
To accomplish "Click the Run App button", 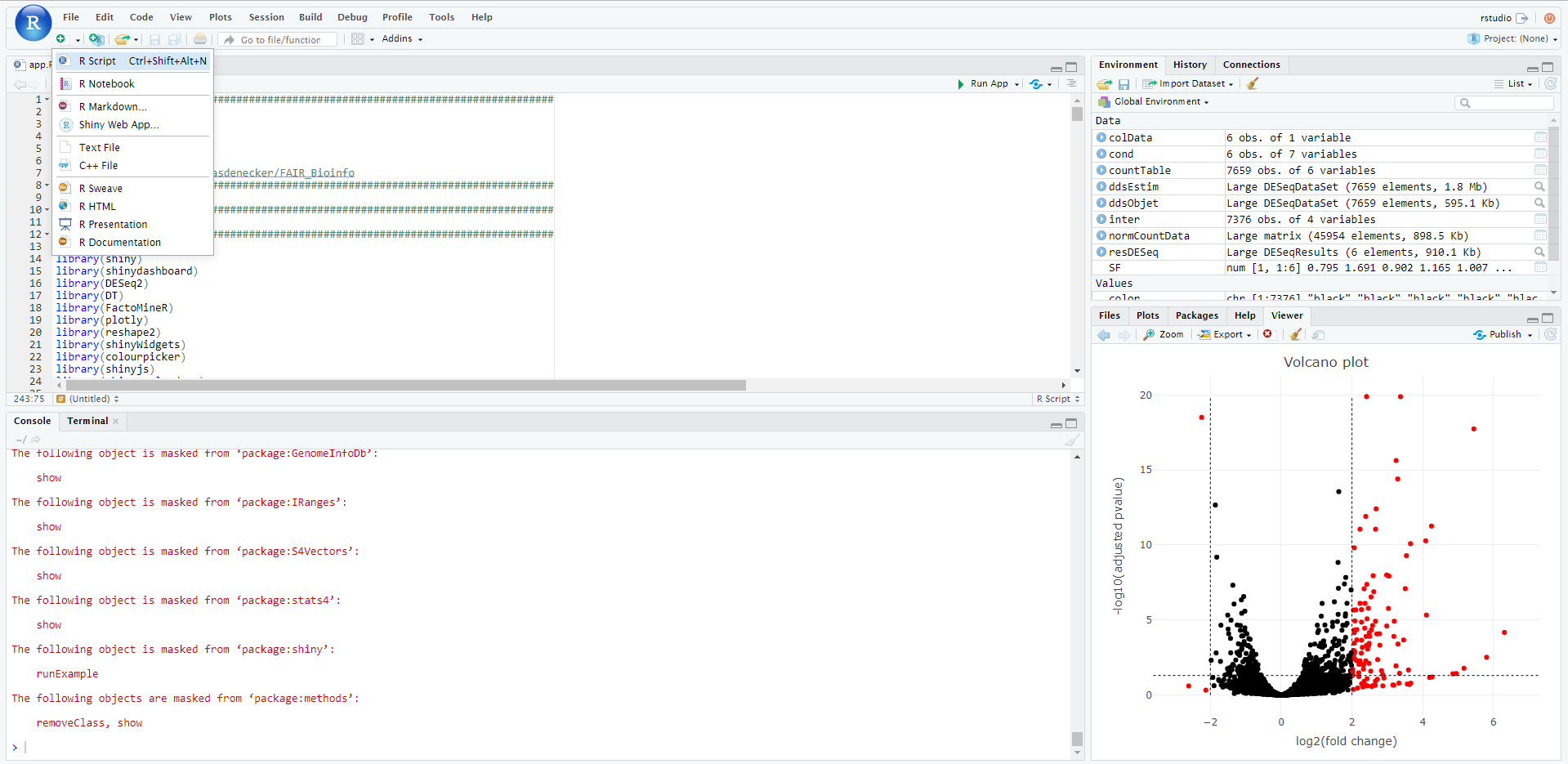I will (982, 83).
